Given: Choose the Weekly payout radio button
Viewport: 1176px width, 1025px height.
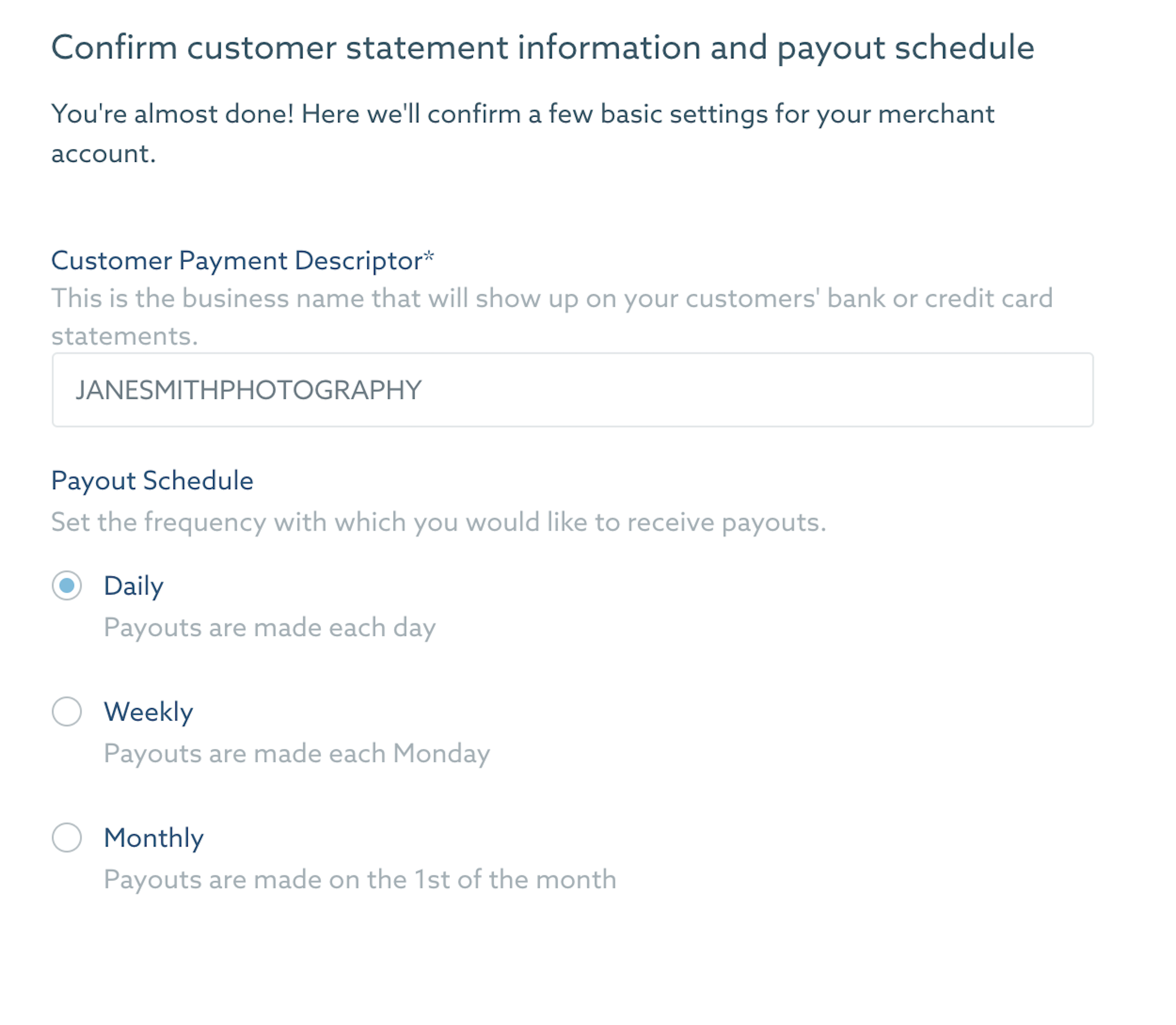Looking at the screenshot, I should point(67,711).
